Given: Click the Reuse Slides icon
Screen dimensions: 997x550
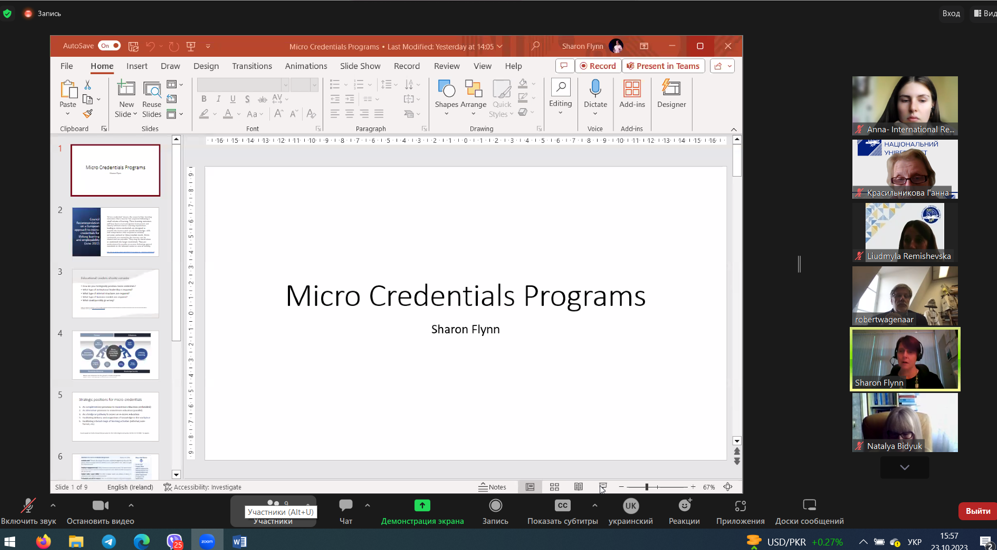Looking at the screenshot, I should click(152, 91).
